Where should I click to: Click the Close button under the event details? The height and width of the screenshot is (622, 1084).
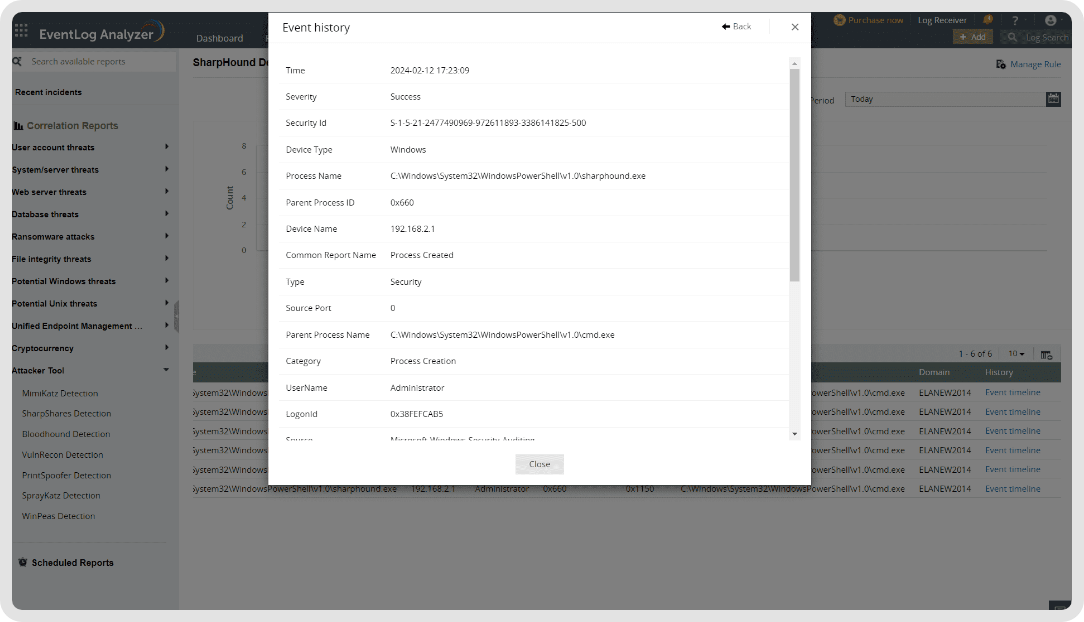(x=539, y=463)
